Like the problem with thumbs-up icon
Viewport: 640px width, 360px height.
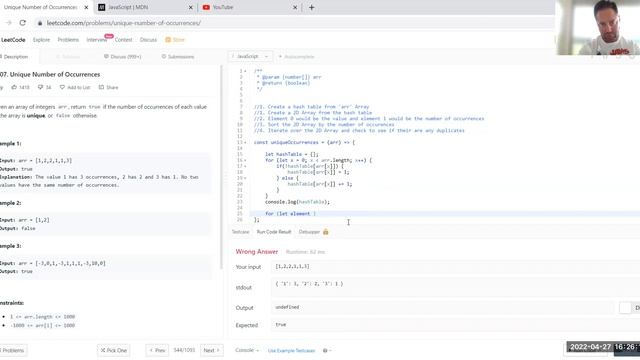click(x=14, y=87)
